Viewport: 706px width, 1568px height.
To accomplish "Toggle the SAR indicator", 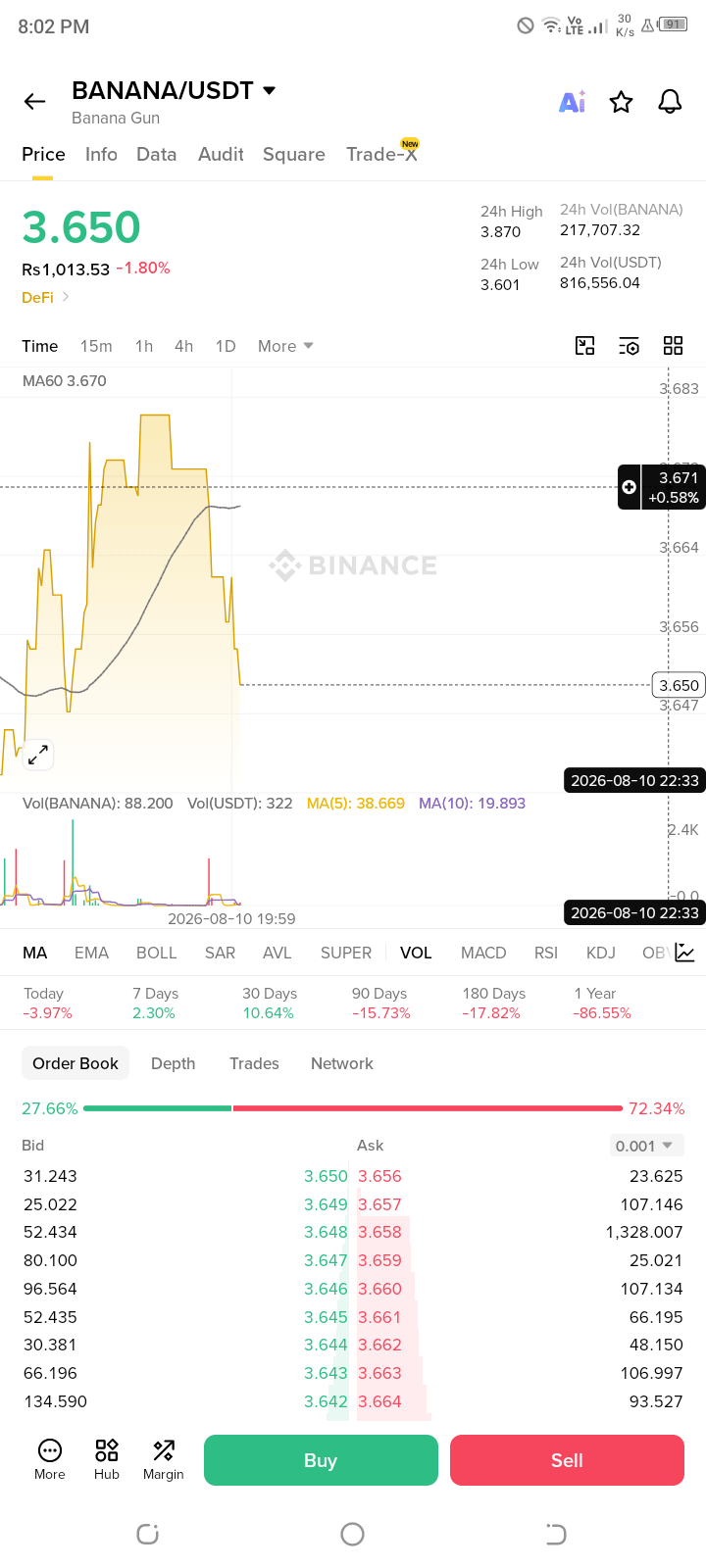I will pos(220,953).
